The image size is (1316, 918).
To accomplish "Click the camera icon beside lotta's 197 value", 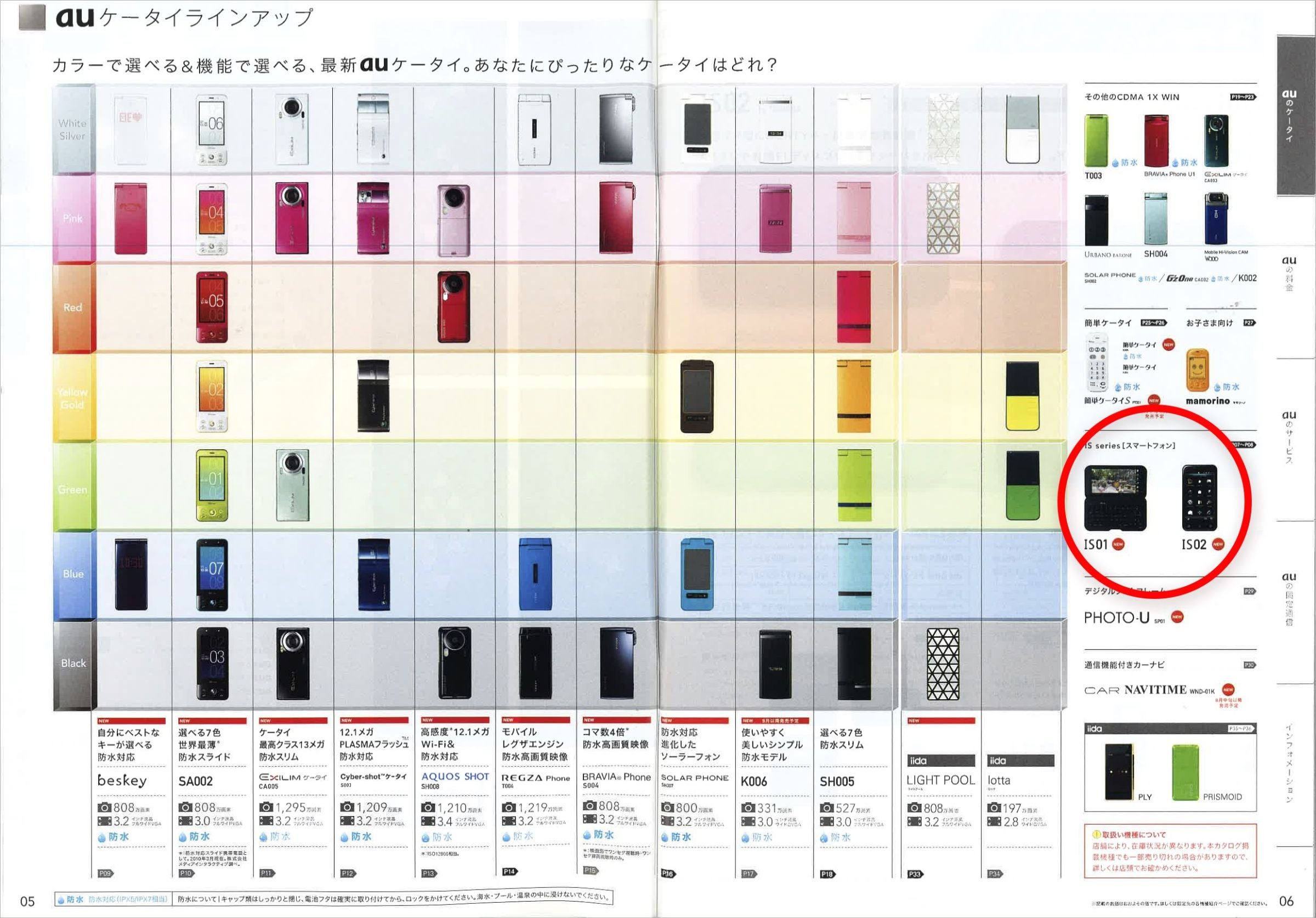I will tap(995, 807).
